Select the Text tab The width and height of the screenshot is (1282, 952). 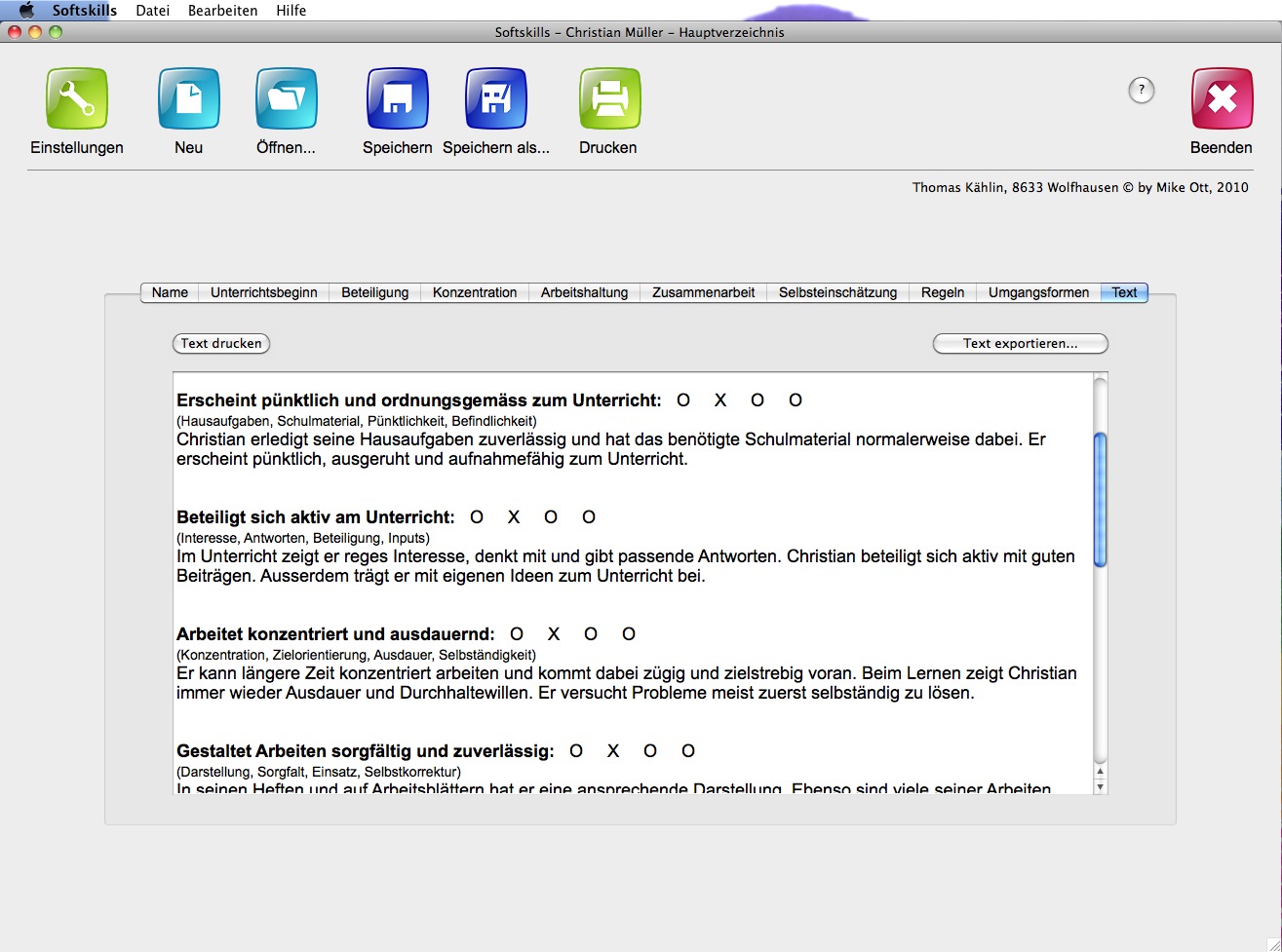pos(1125,292)
